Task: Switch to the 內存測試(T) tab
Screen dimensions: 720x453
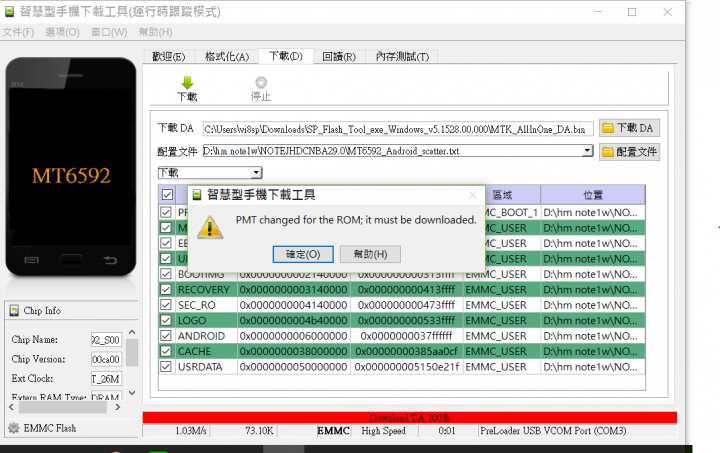Action: pos(402,56)
